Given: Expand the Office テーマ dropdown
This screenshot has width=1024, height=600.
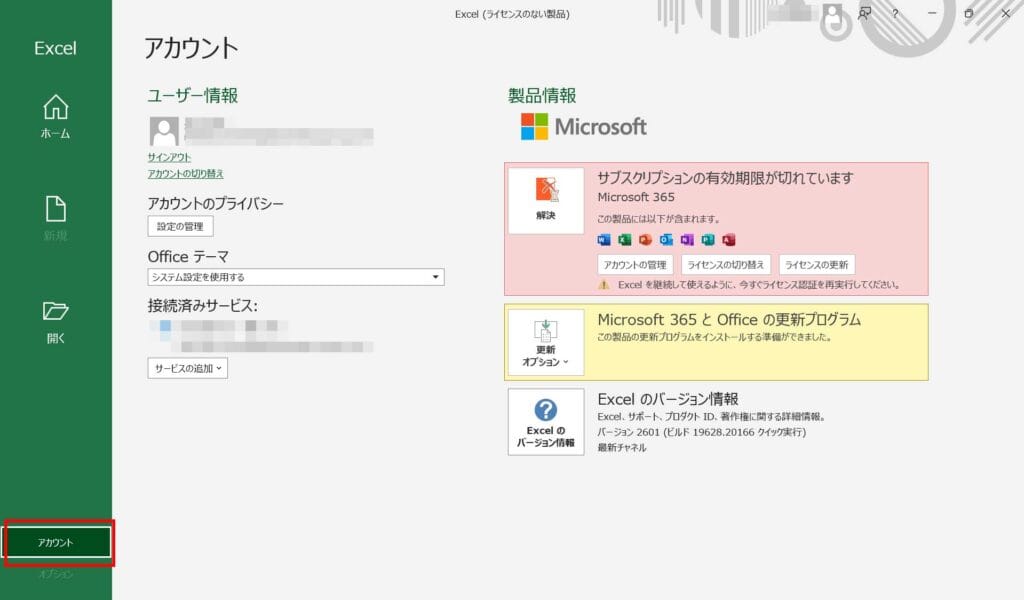Looking at the screenshot, I should tap(437, 277).
